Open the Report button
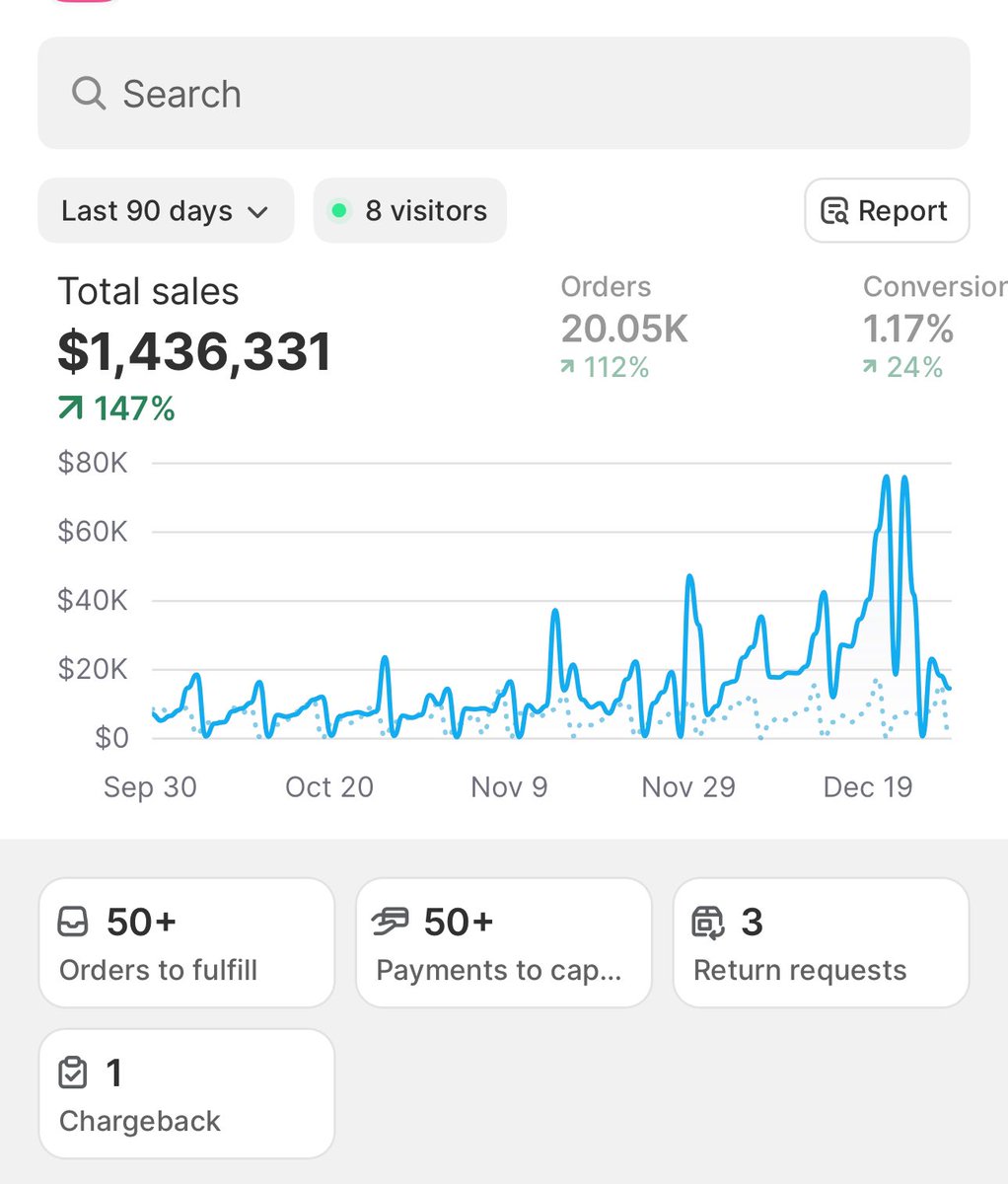1008x1184 pixels. [887, 210]
